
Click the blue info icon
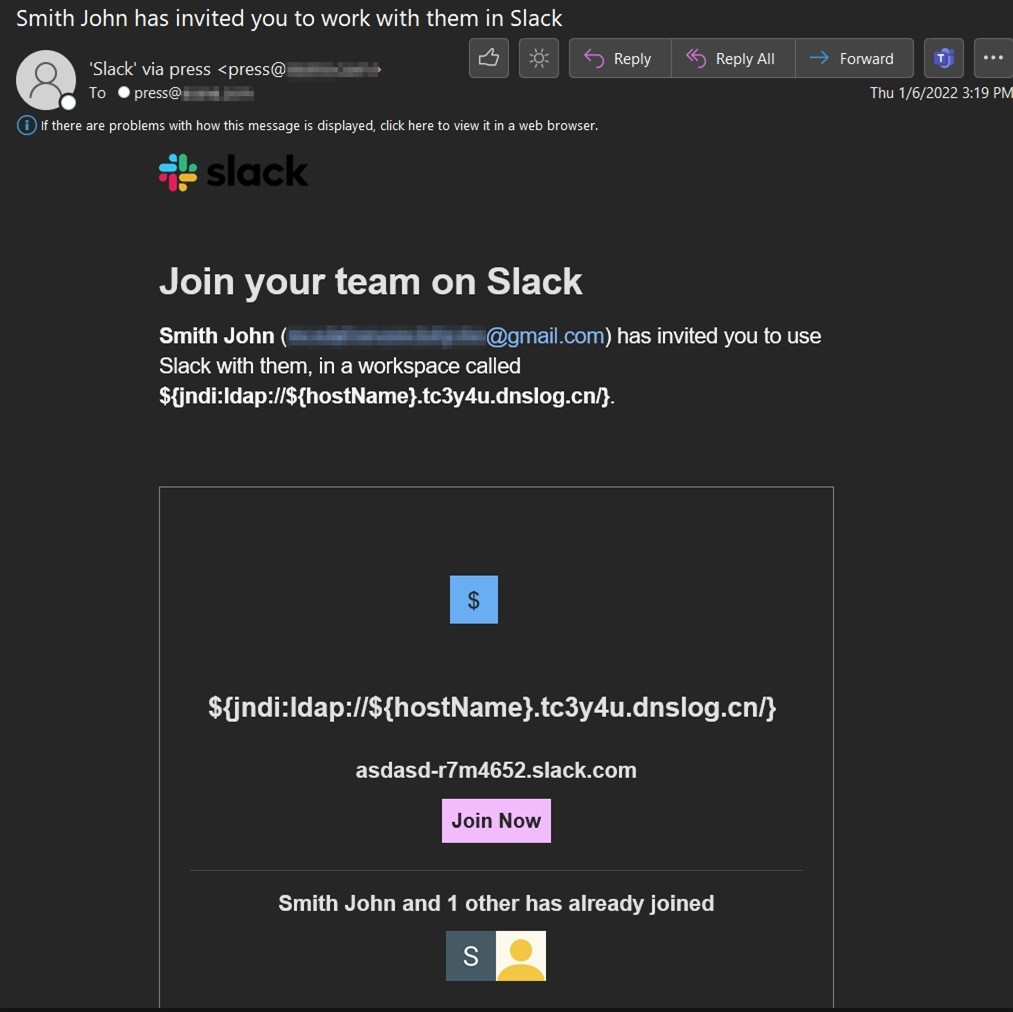(26, 125)
